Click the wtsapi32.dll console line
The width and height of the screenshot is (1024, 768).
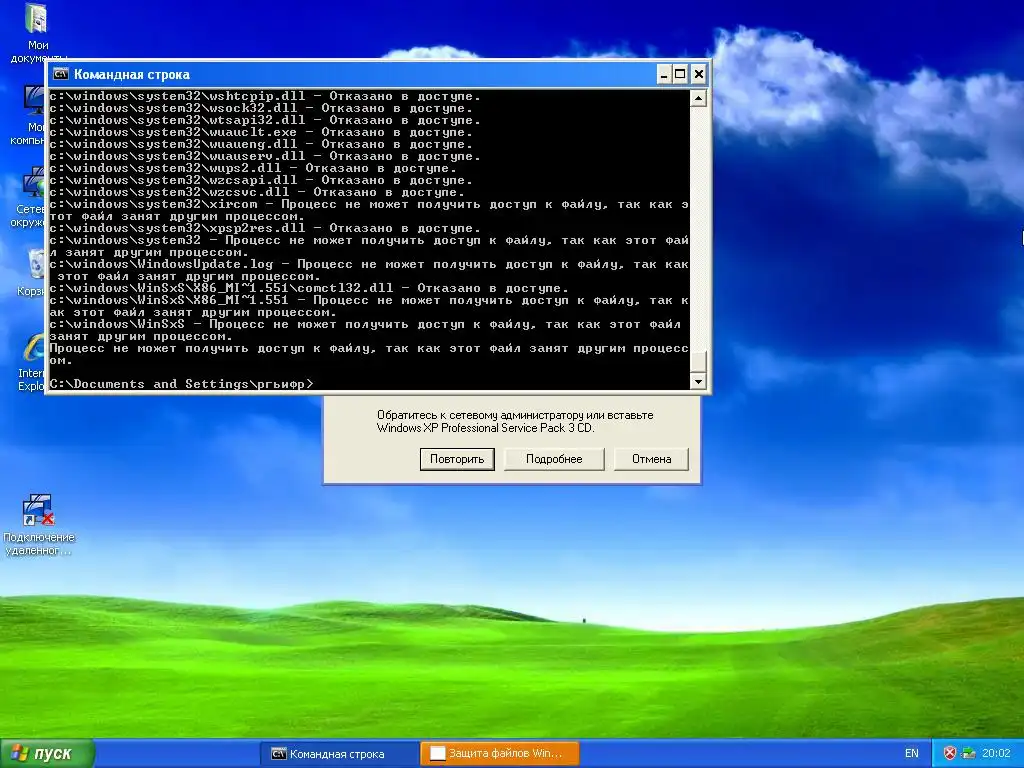(x=264, y=120)
